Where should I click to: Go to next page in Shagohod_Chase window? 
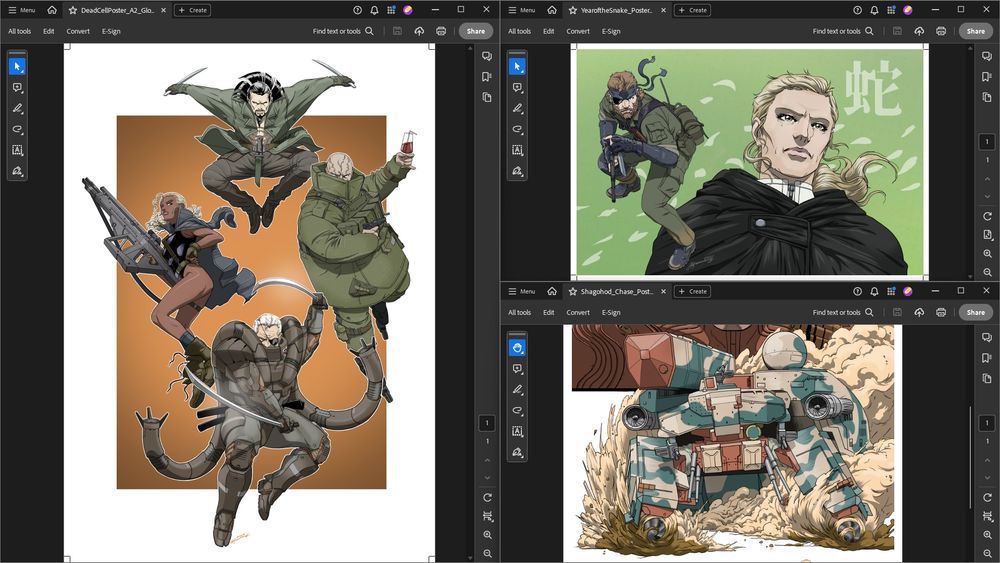point(987,478)
